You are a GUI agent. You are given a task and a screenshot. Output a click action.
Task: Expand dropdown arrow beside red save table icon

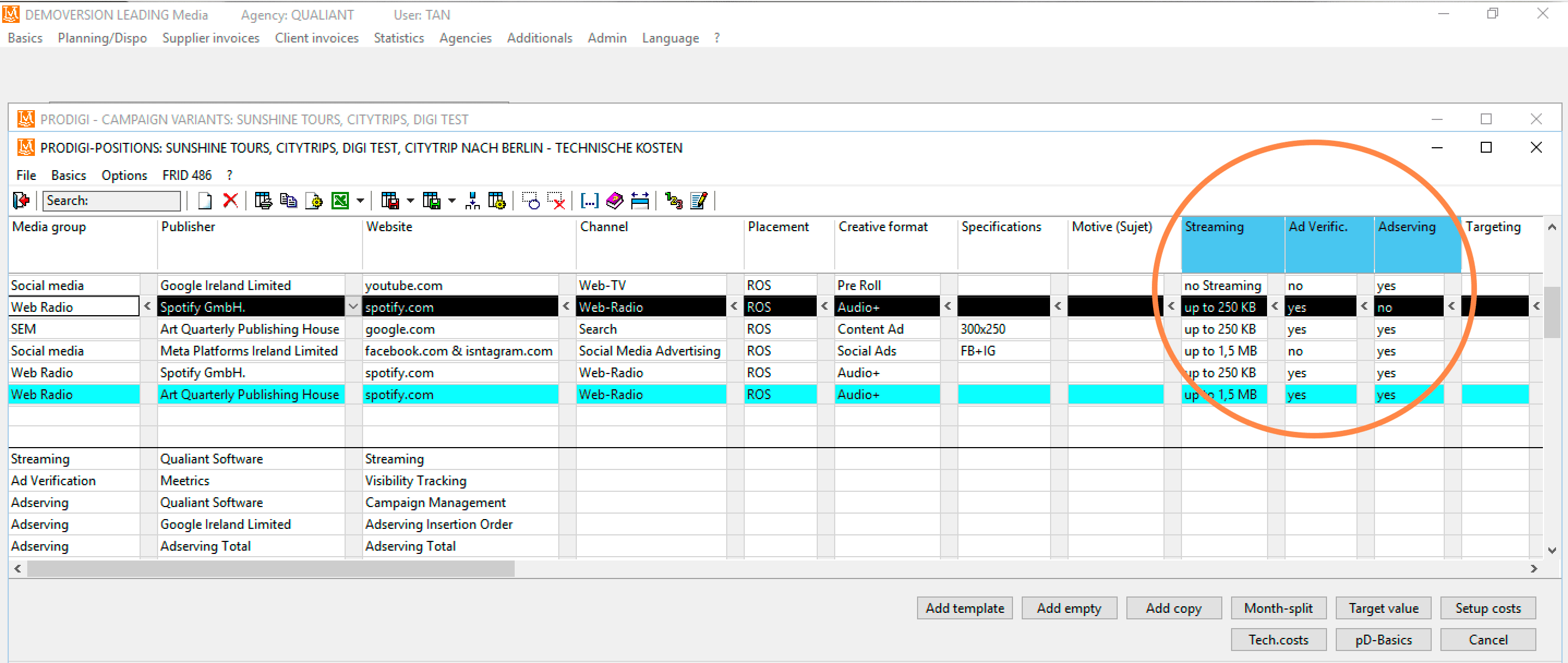click(410, 200)
